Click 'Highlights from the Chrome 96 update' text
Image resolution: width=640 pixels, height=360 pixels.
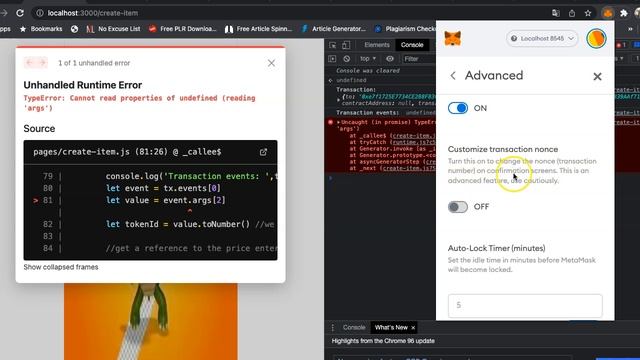(x=383, y=341)
